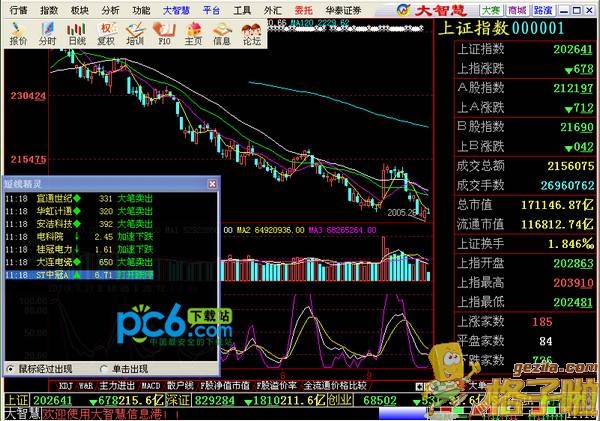Click the 成交手数 value 26960762
Image resolution: width=600 pixels, height=421 pixels.
[x=567, y=186]
